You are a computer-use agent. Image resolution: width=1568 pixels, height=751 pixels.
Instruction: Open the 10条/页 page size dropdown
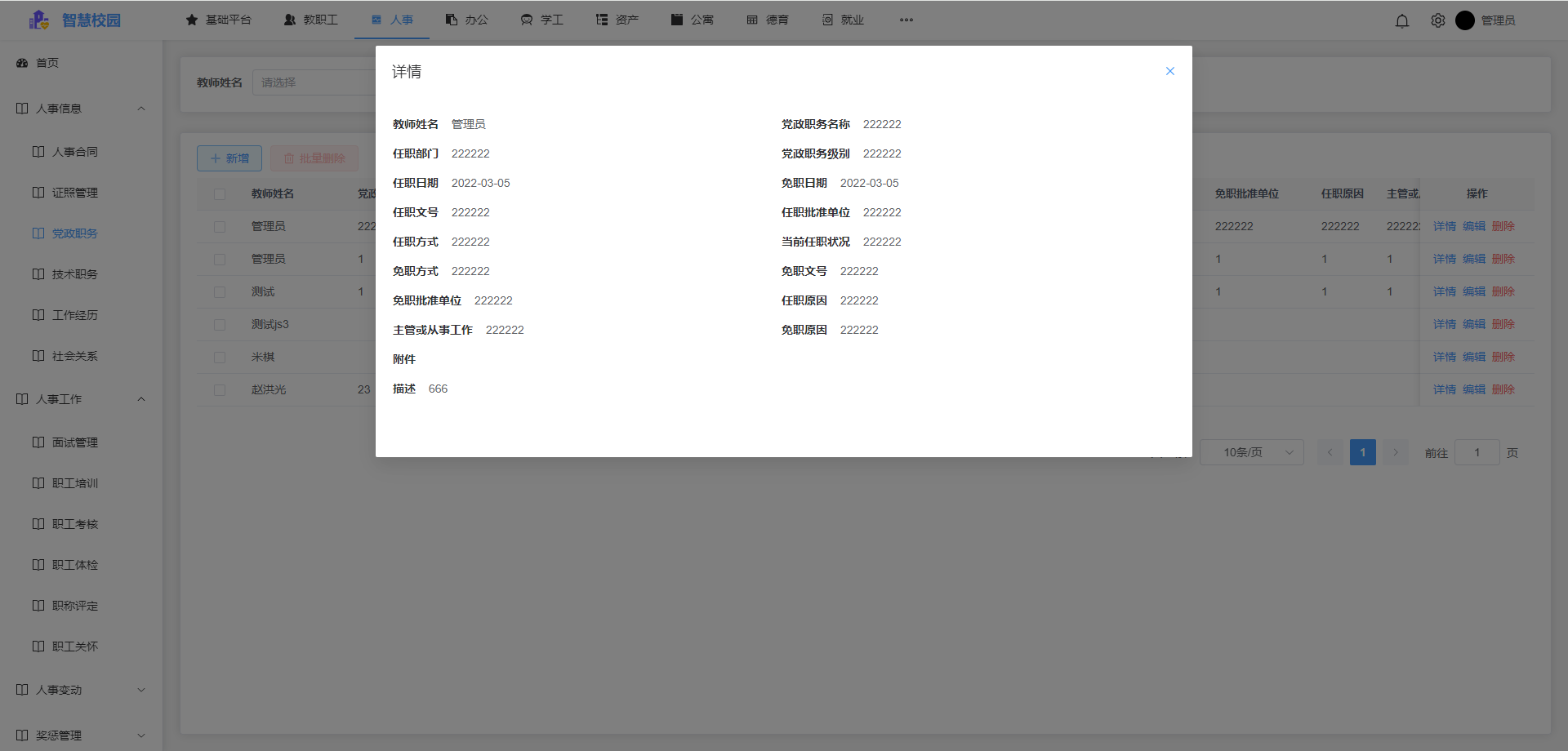[1252, 451]
